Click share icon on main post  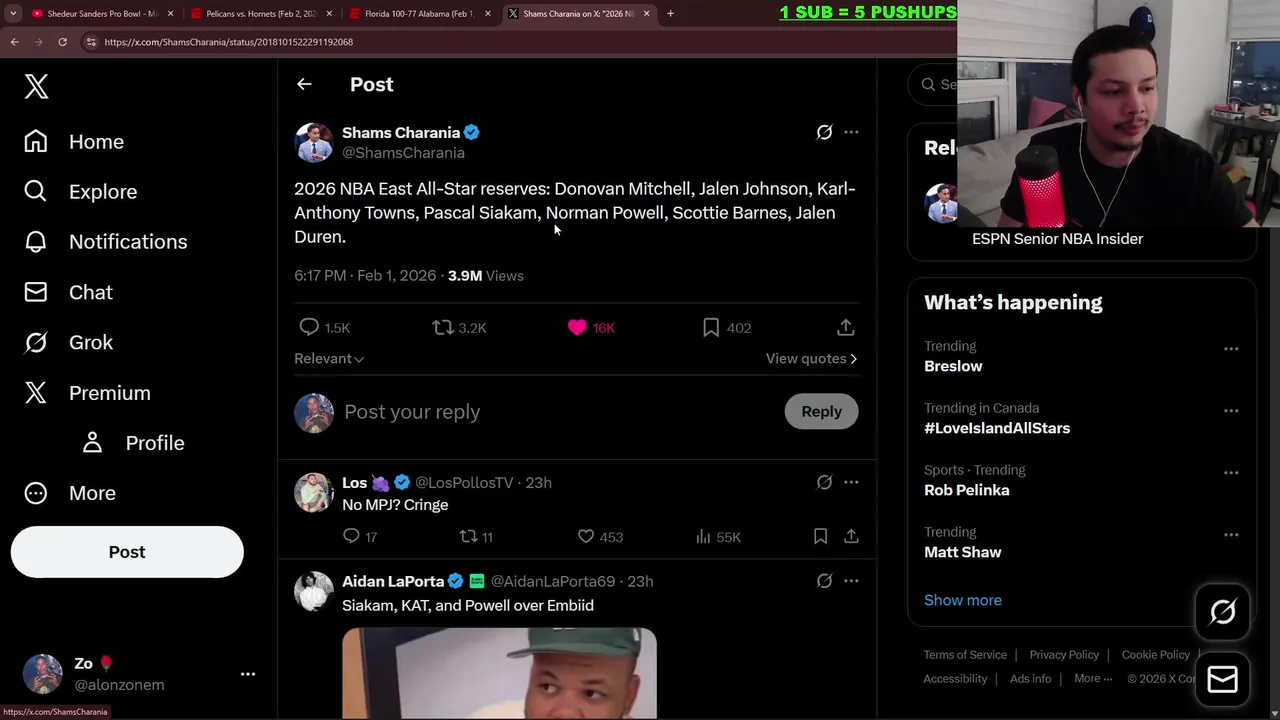[x=846, y=327]
